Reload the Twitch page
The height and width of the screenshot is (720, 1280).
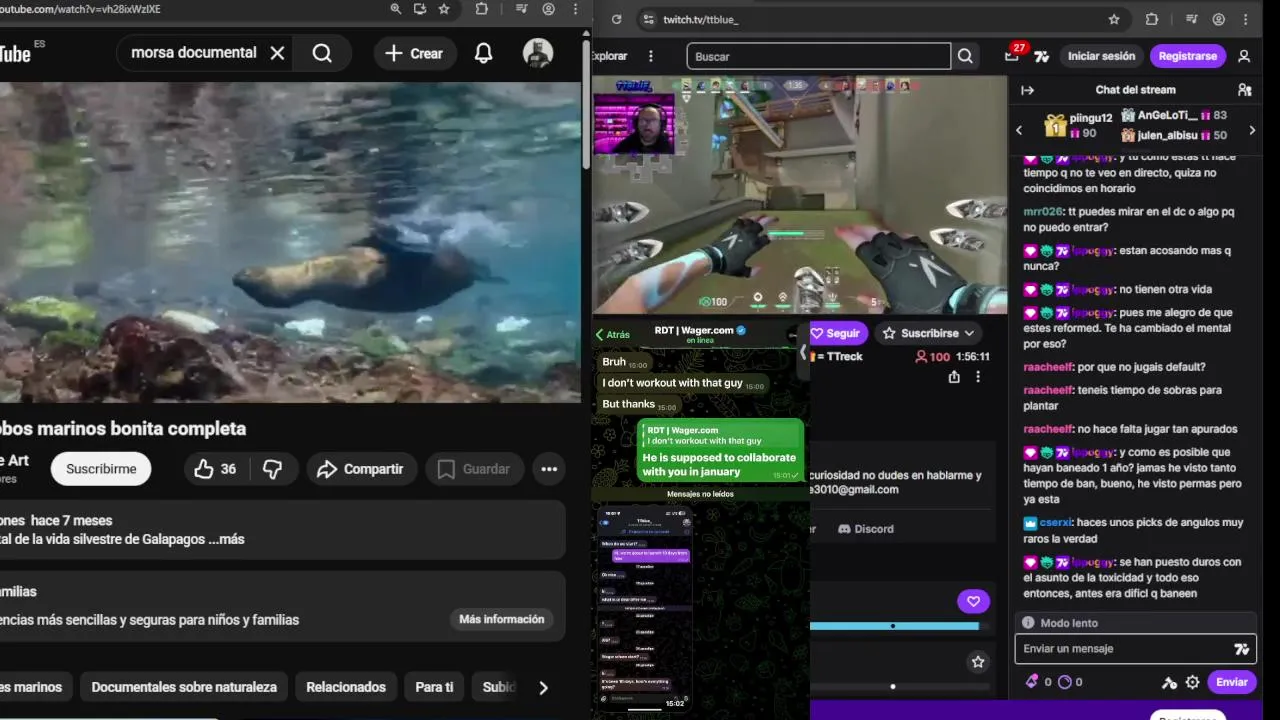(616, 19)
